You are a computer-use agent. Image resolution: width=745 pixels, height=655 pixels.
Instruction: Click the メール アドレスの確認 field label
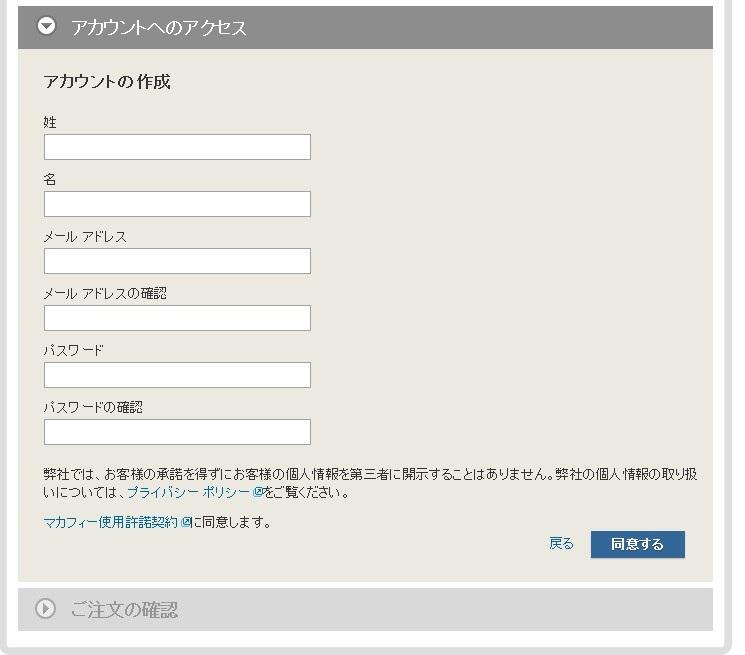[x=105, y=294]
